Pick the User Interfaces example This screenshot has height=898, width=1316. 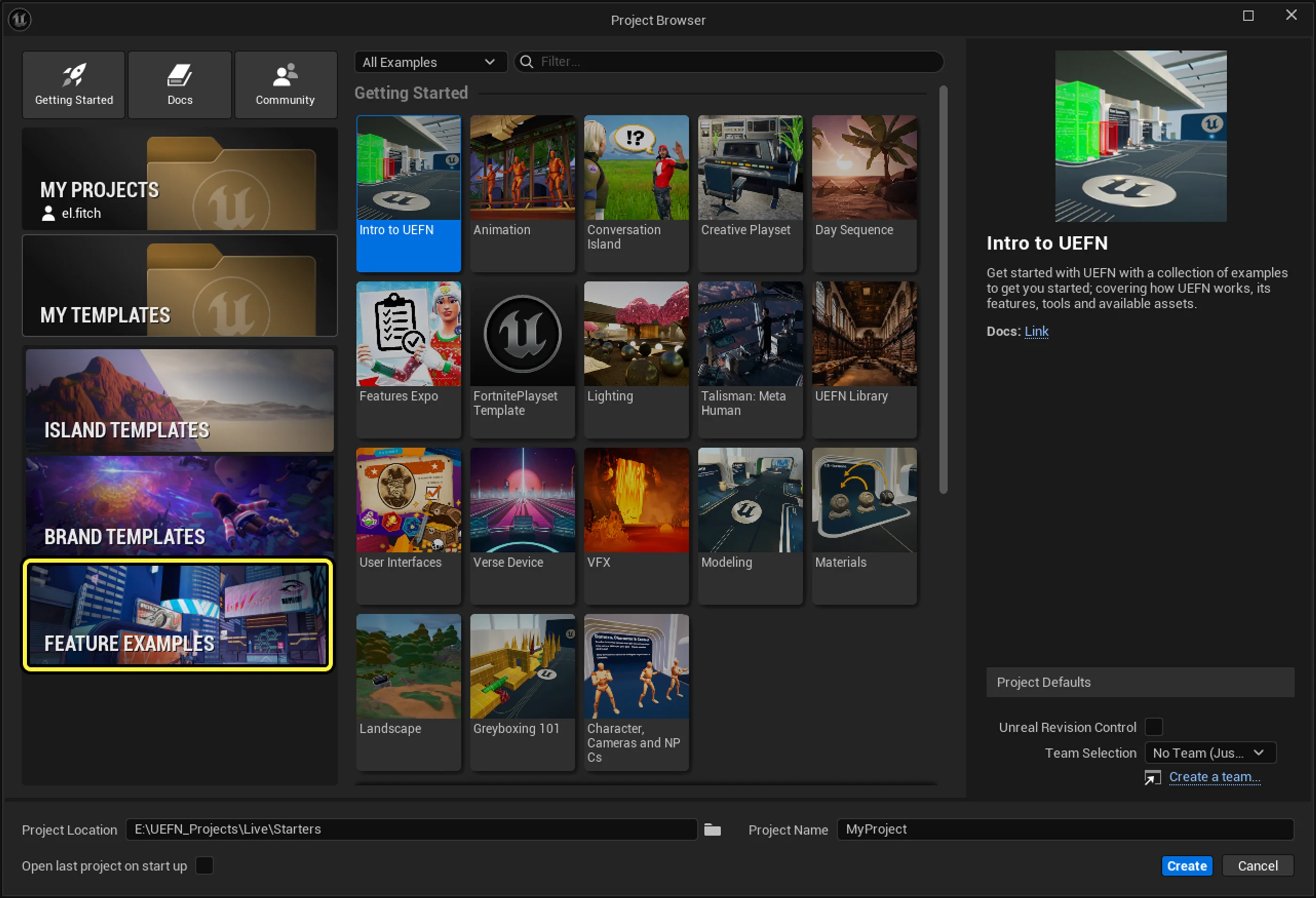[408, 526]
